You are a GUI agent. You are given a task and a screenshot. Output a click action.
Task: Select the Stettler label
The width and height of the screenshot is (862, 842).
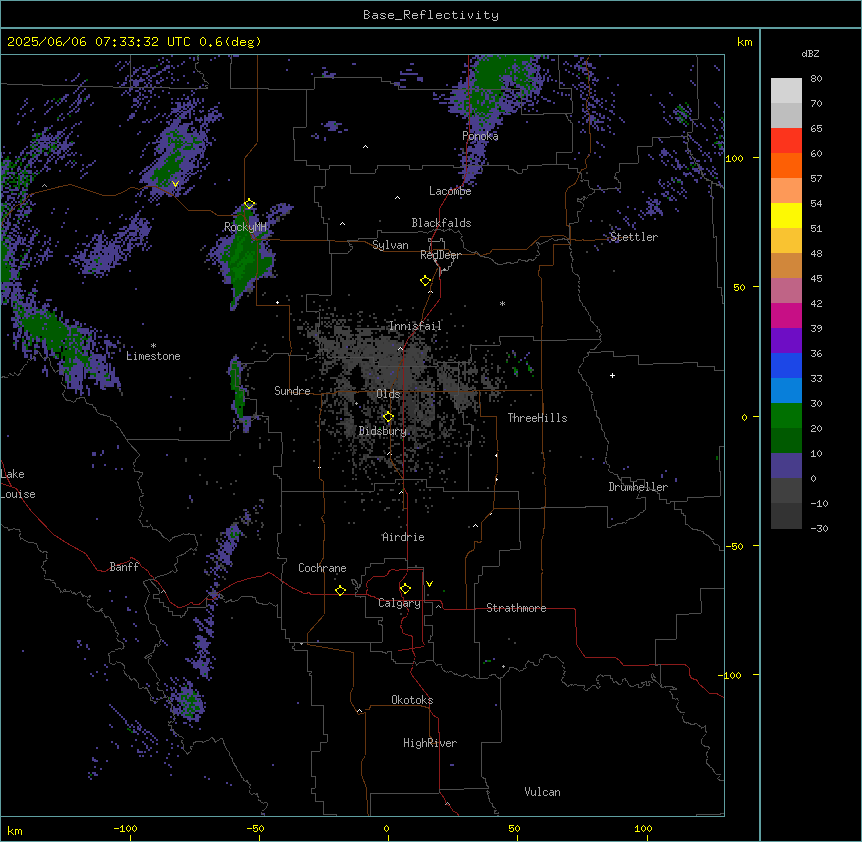point(634,237)
